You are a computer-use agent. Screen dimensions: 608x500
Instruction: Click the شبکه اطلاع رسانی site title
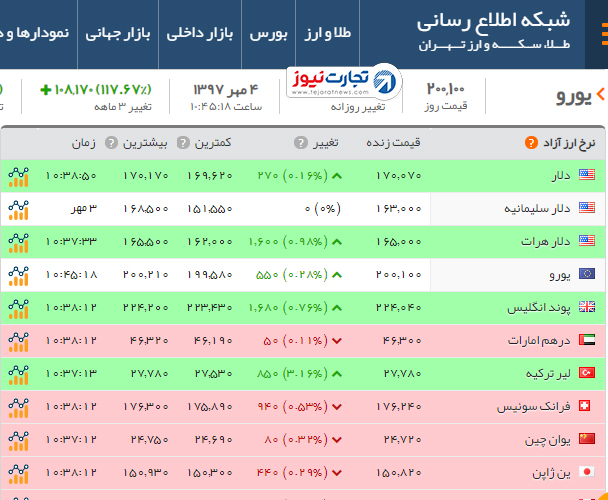pos(493,21)
